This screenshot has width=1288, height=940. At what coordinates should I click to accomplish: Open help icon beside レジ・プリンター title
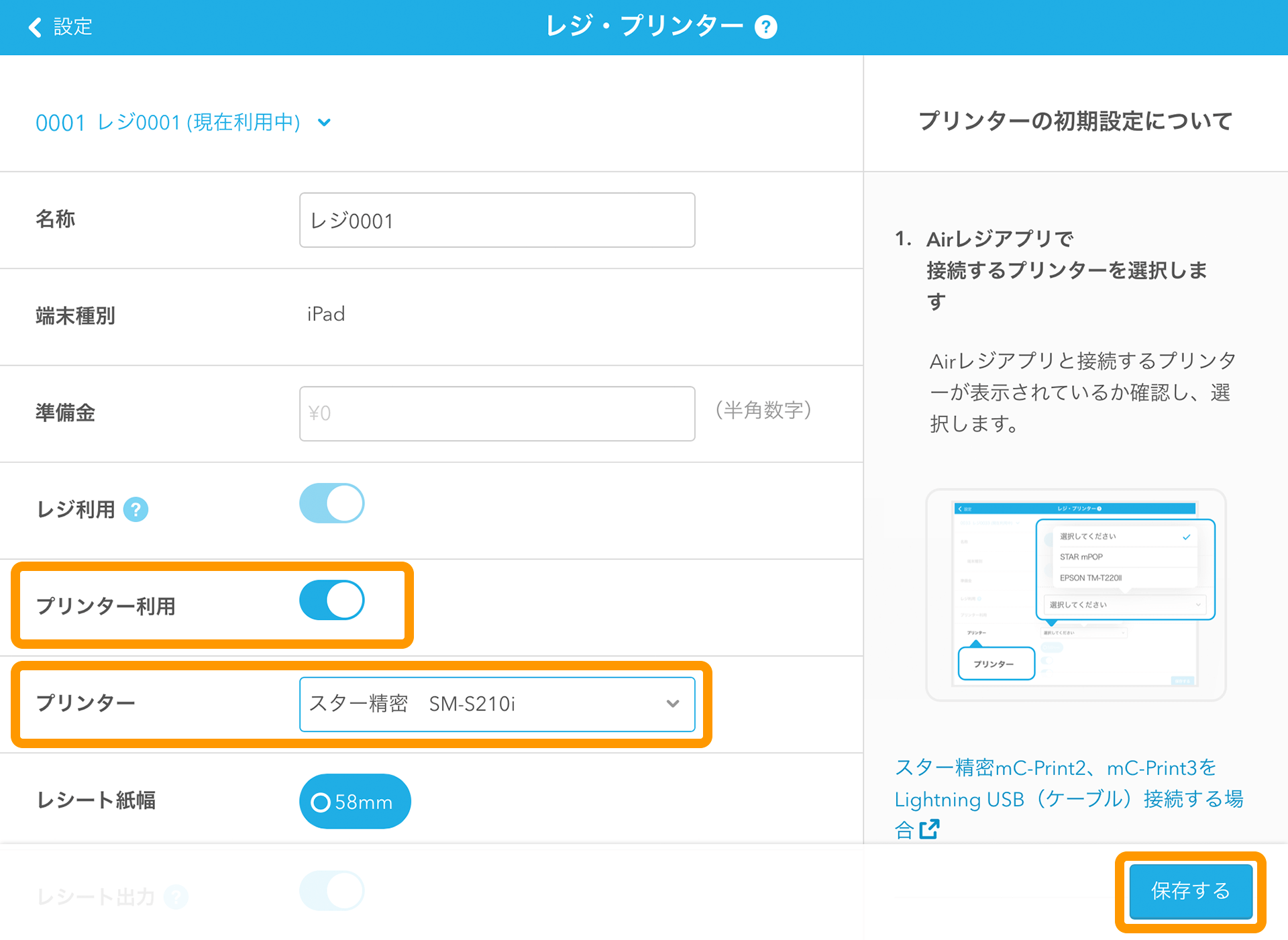765,27
